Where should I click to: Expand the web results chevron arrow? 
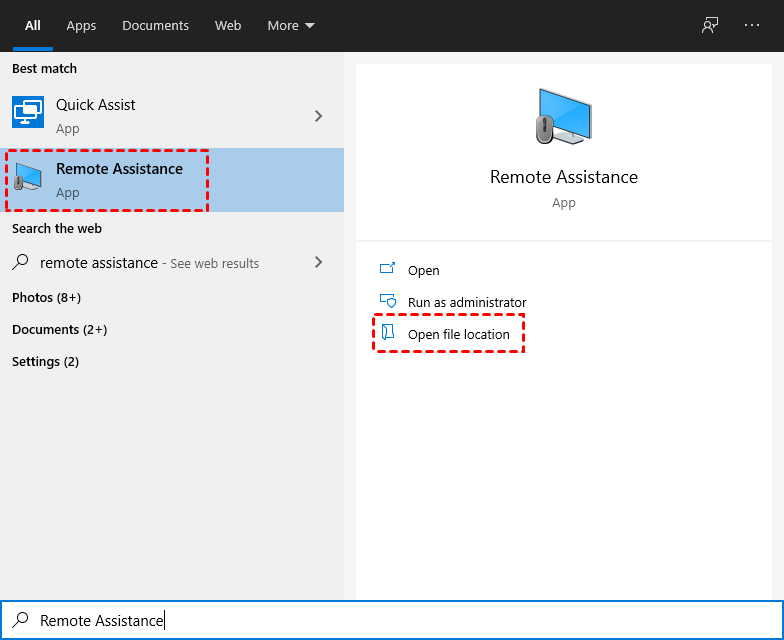[319, 263]
